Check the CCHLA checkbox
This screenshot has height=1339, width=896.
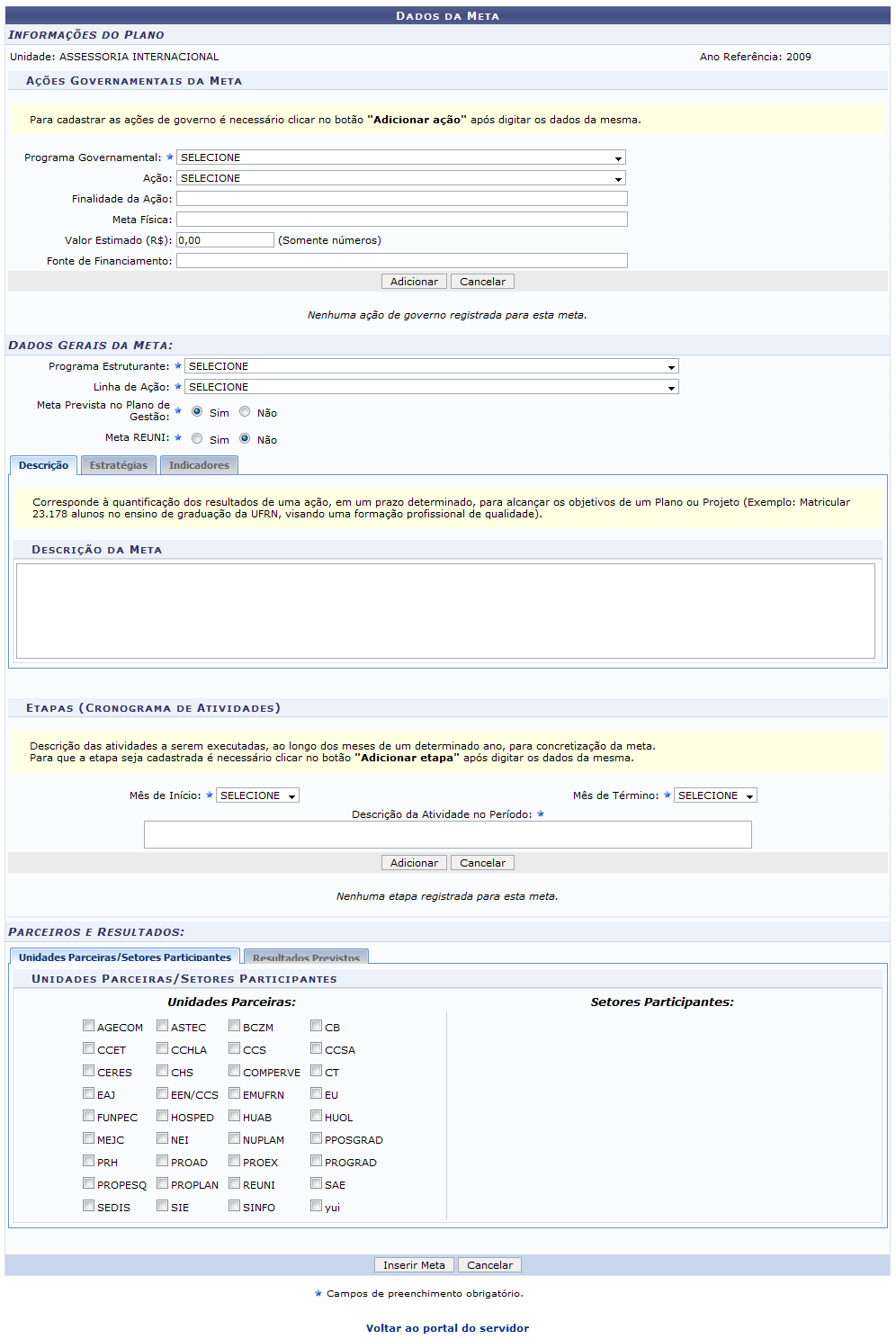point(162,1047)
